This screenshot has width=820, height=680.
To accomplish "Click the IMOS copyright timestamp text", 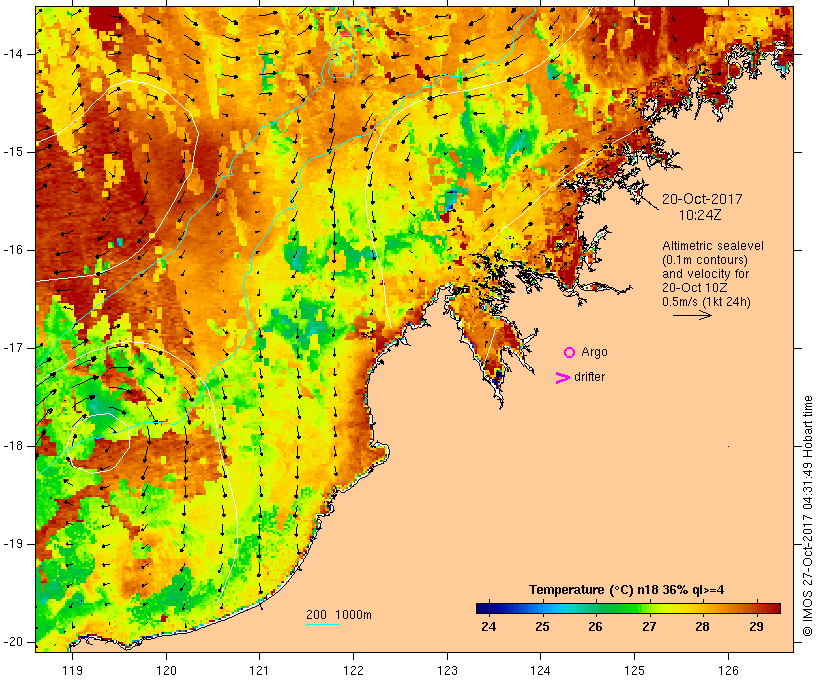I will pyautogui.click(x=807, y=516).
